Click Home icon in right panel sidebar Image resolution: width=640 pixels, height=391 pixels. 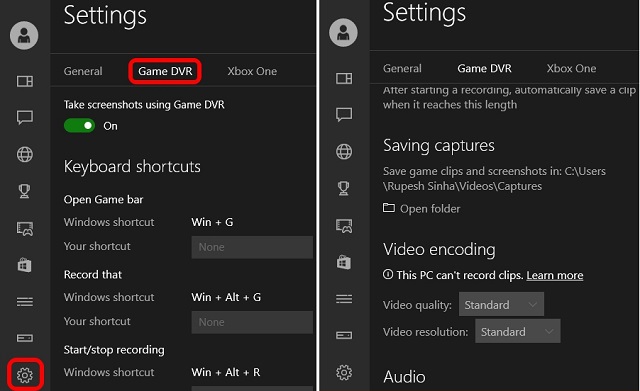[x=344, y=78]
